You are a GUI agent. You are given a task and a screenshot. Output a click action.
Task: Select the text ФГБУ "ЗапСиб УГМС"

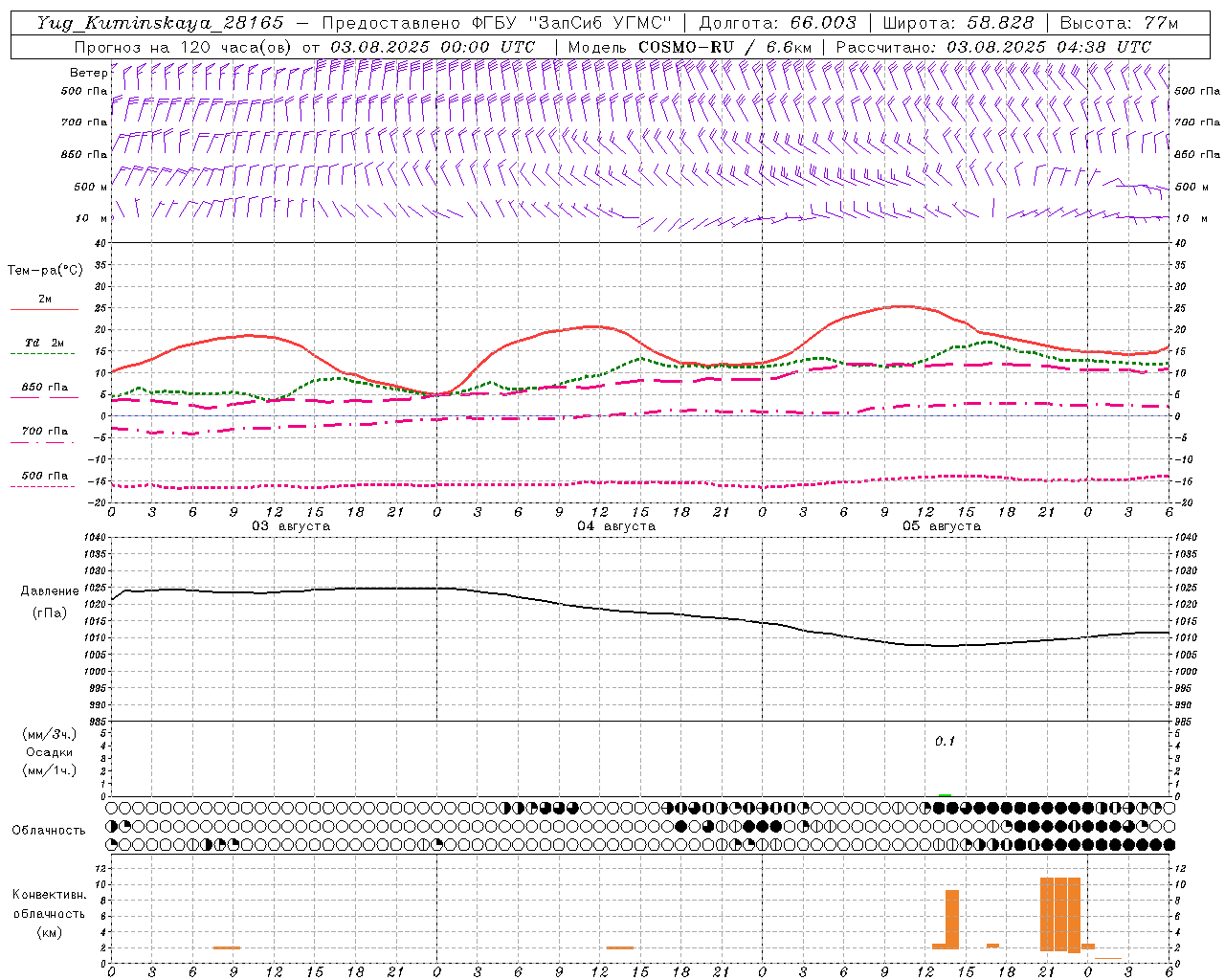(572, 23)
